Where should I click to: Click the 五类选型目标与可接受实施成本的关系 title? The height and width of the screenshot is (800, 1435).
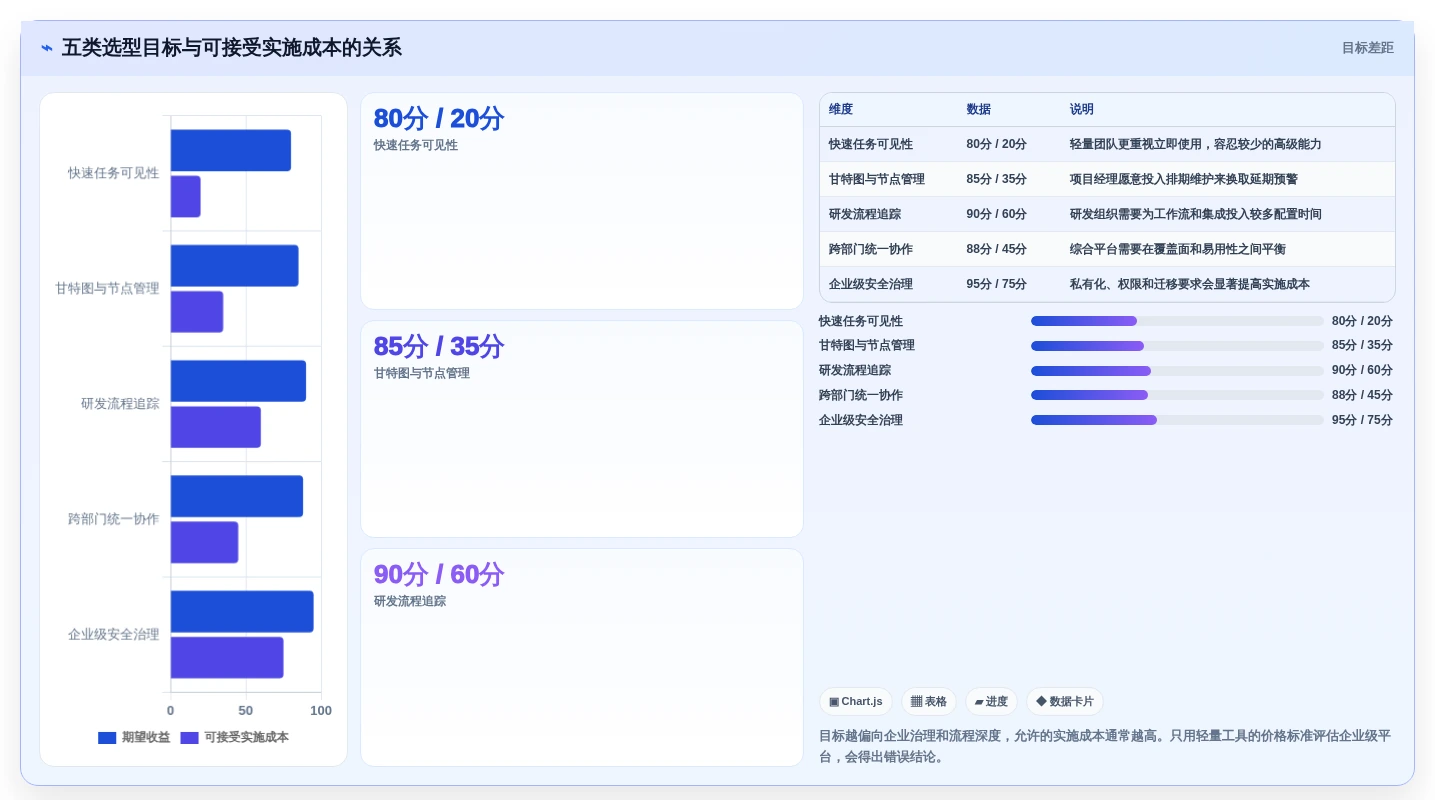tap(232, 48)
